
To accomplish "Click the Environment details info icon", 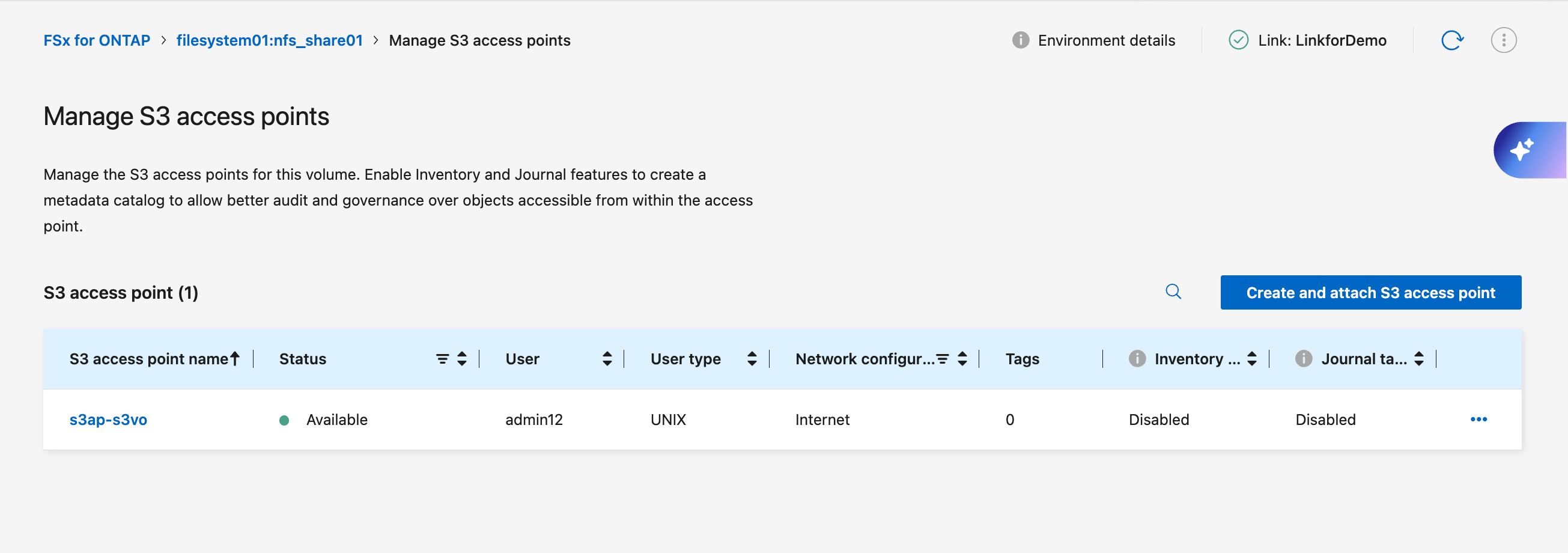I will pyautogui.click(x=1020, y=40).
